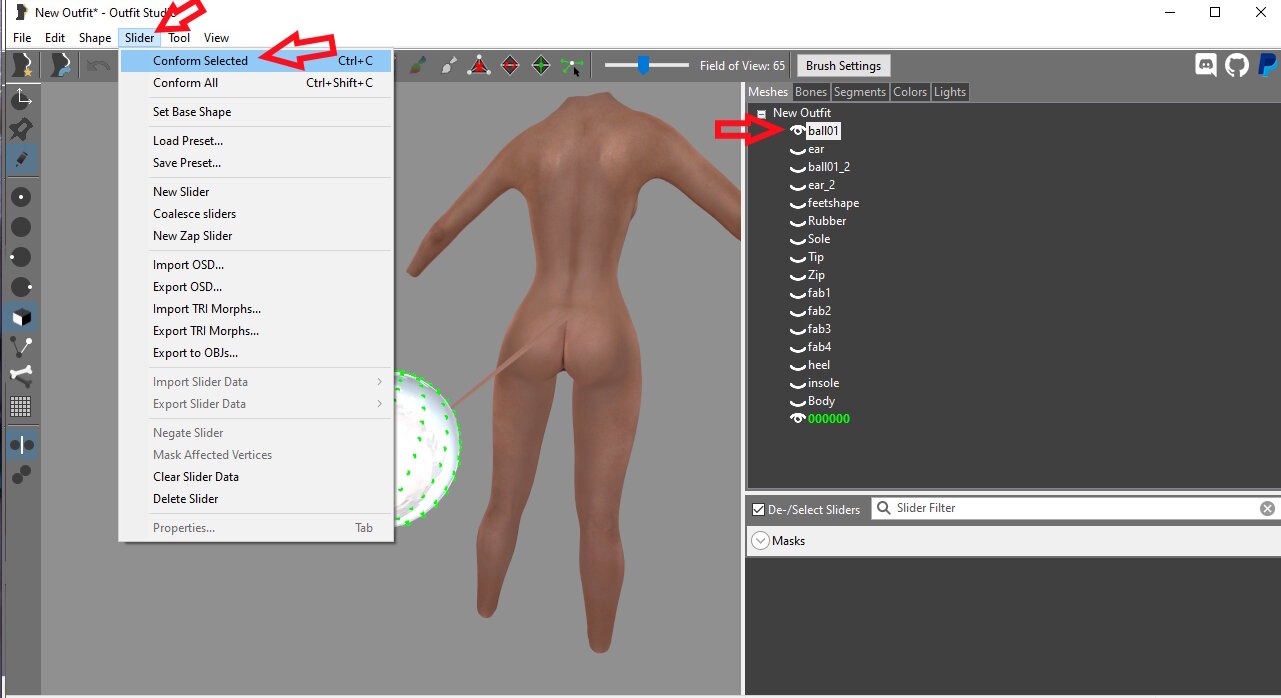
Task: Select the fab3 mesh in tree
Action: click(x=819, y=329)
